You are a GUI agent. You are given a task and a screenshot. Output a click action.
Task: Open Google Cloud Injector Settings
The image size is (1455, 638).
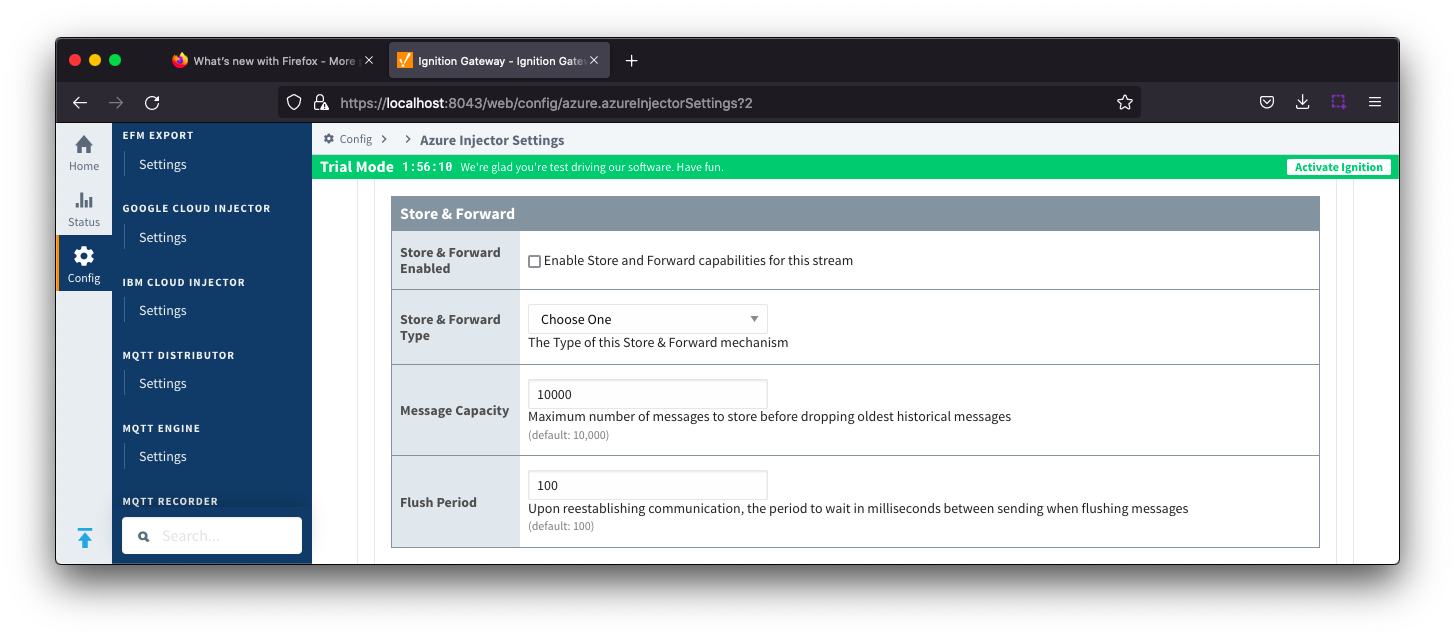click(x=163, y=238)
